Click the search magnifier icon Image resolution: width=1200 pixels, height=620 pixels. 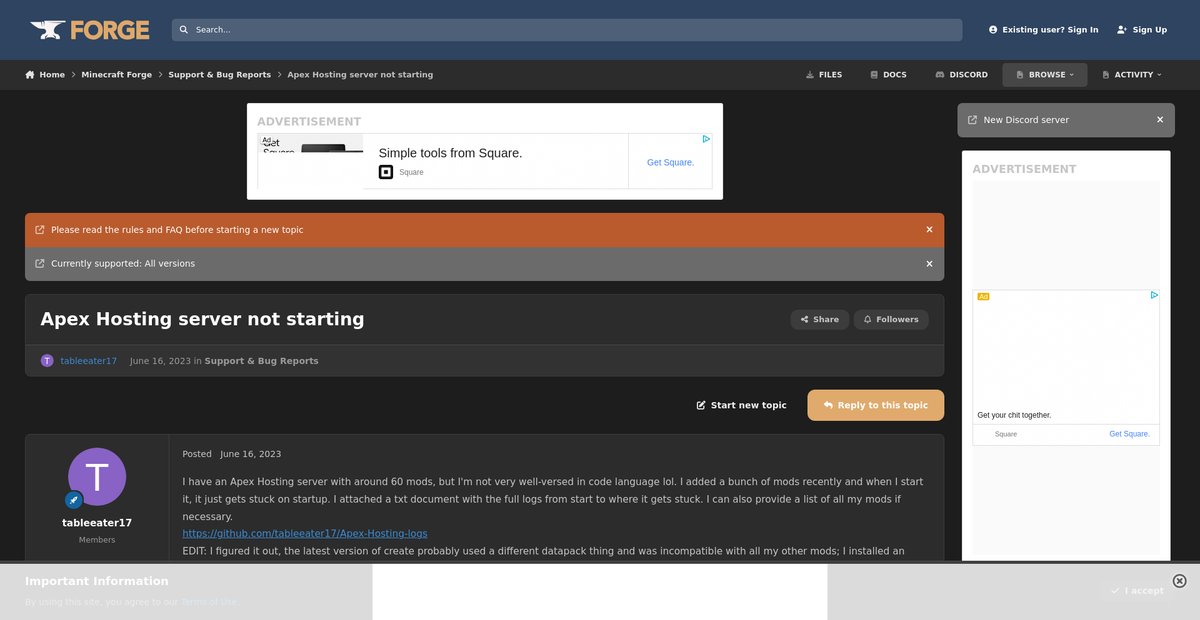[x=184, y=30]
